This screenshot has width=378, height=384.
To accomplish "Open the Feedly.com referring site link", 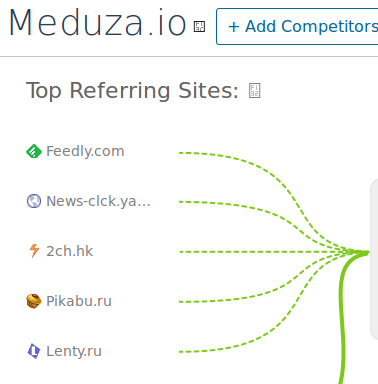I will coord(85,151).
